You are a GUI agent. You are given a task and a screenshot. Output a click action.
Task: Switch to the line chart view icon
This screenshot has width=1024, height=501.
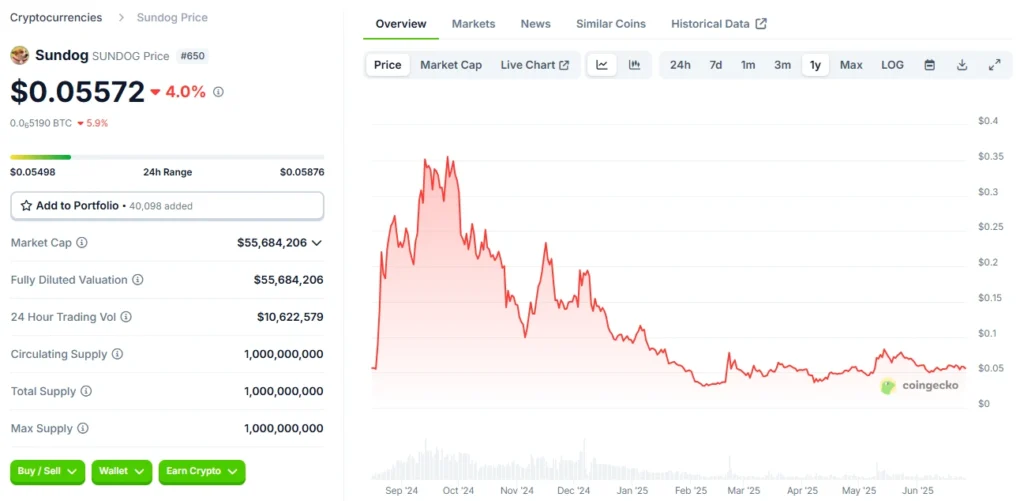coord(602,65)
